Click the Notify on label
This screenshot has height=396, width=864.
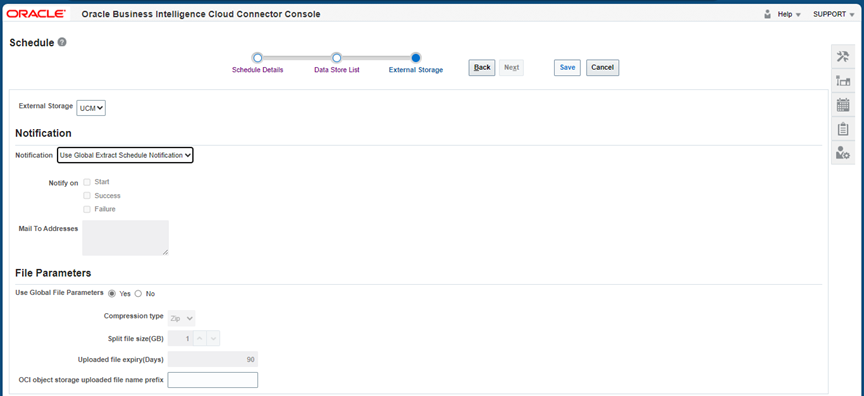click(x=63, y=183)
